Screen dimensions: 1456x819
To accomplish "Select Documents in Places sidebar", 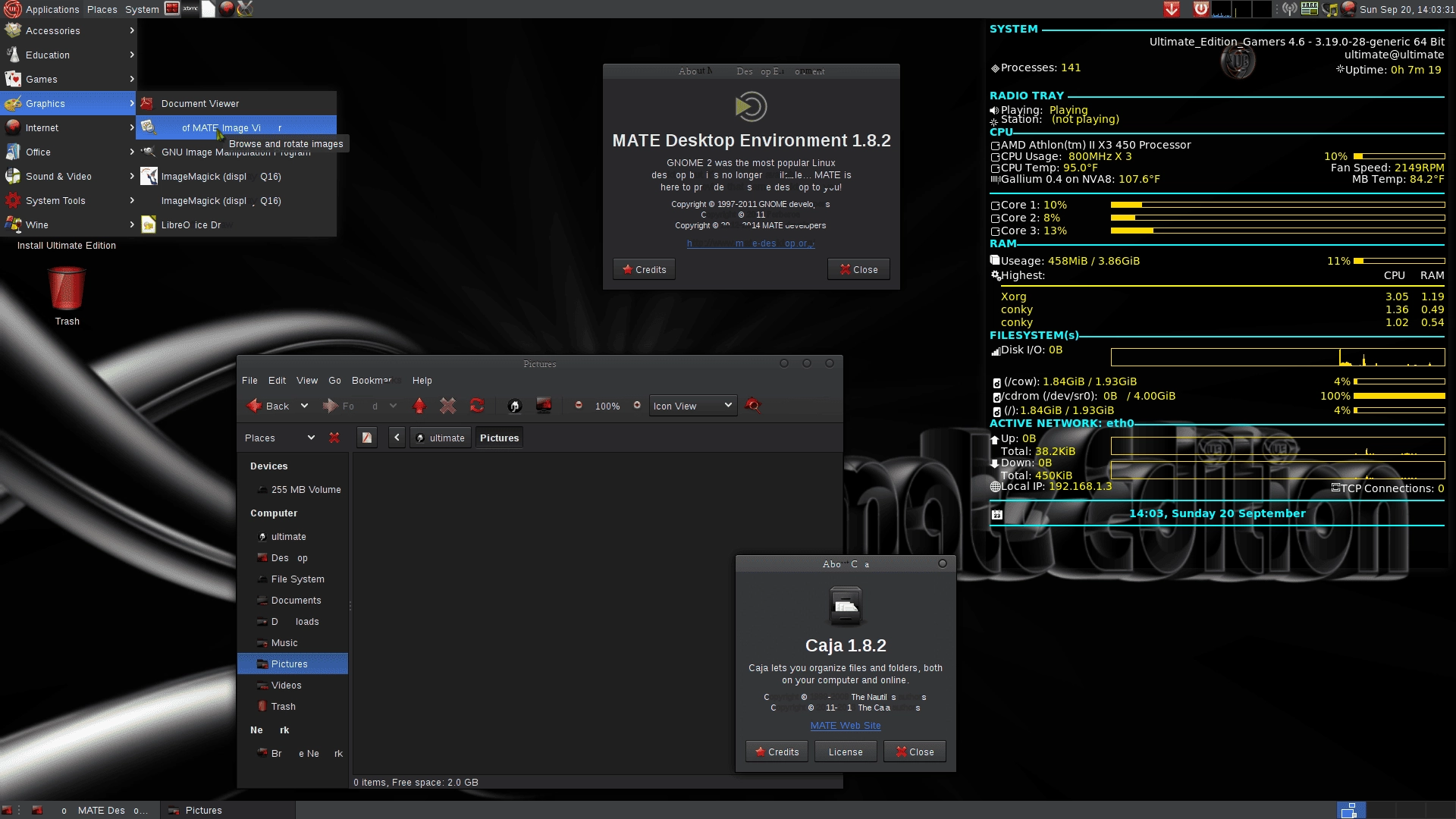I will click(293, 601).
